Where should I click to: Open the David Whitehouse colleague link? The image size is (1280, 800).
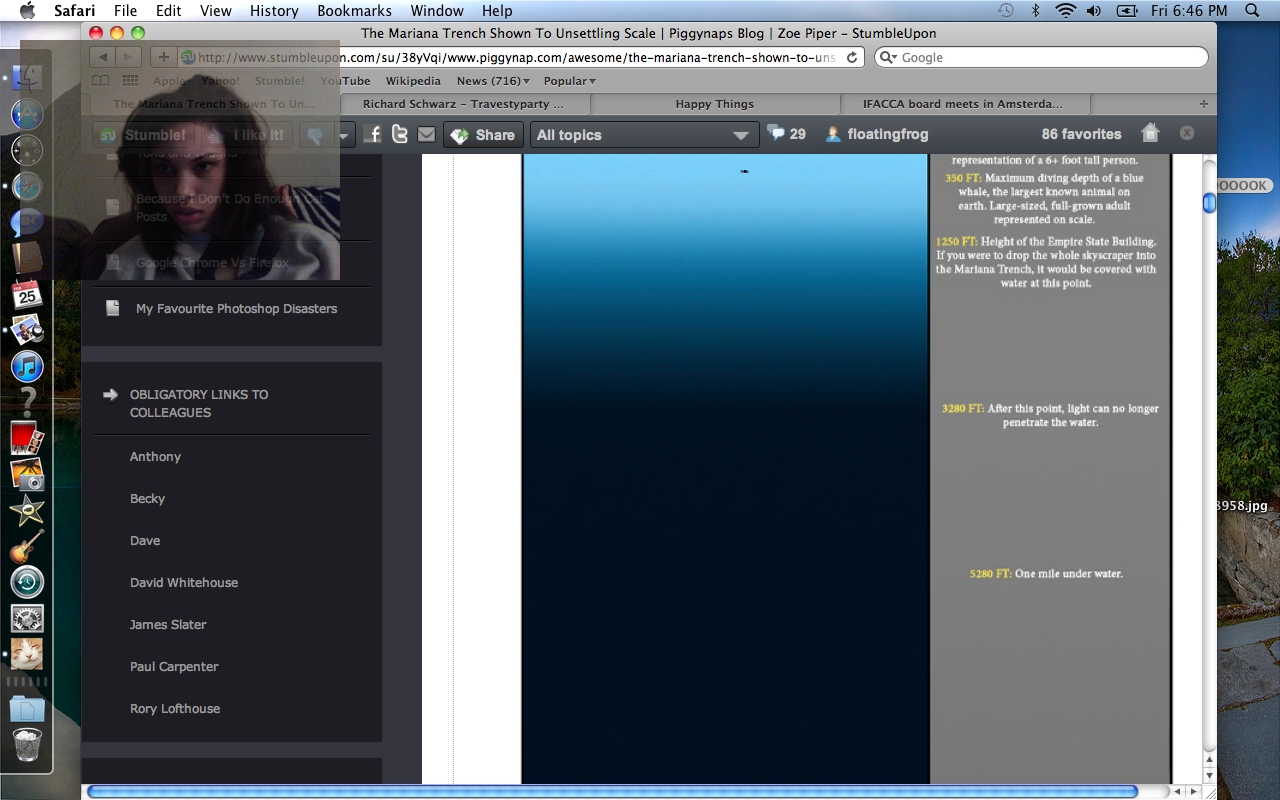point(184,583)
